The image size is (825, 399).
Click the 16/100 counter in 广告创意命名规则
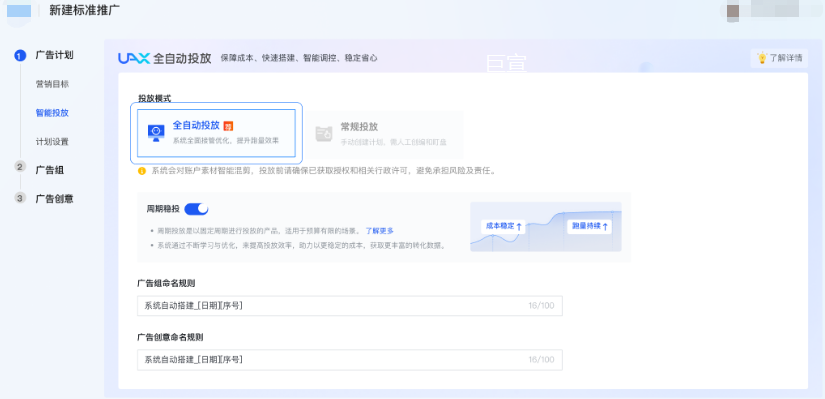[x=541, y=360]
